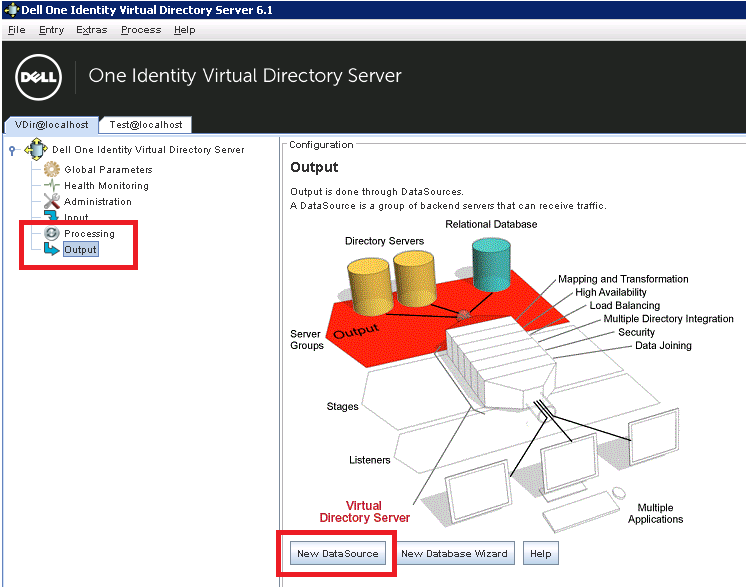Click the Administration tools icon
The image size is (746, 587).
[x=52, y=201]
